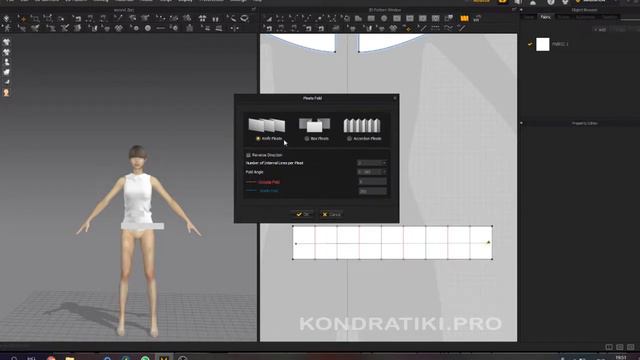640x360 pixels.
Task: Select the highlighted Select/Move tool in 3D toolbar
Action: coord(23,18)
